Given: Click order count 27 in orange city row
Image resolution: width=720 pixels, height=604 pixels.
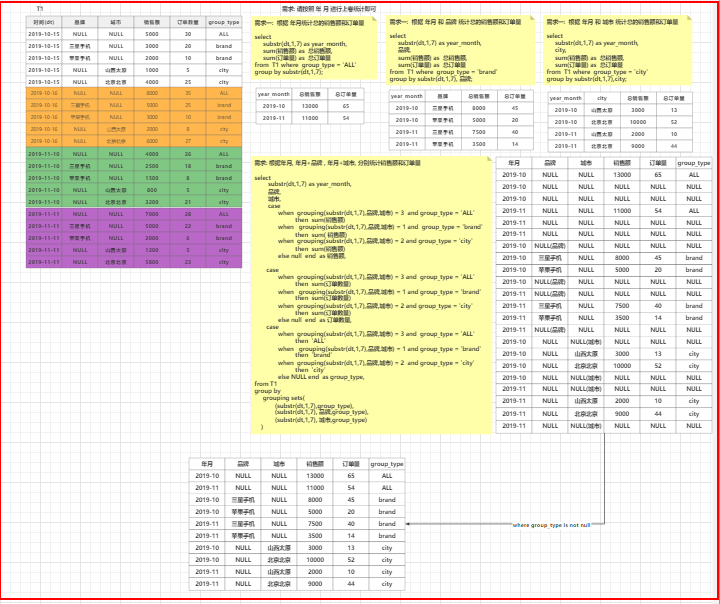Looking at the screenshot, I should 188,141.
